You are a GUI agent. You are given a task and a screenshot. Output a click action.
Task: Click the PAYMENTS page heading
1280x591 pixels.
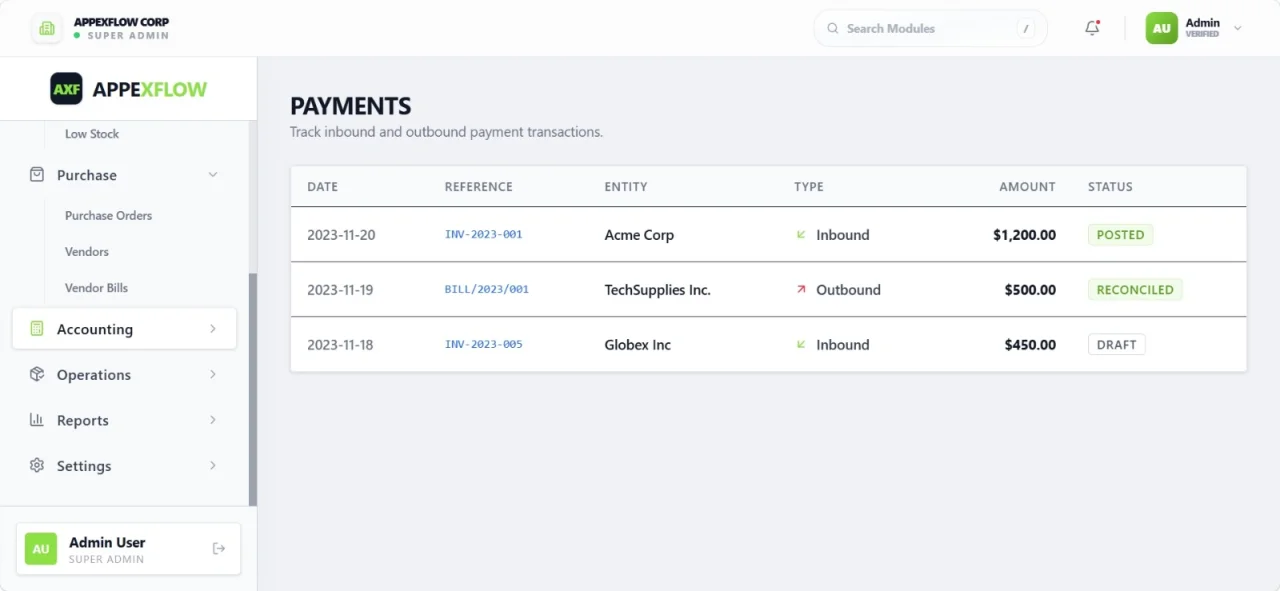point(350,106)
